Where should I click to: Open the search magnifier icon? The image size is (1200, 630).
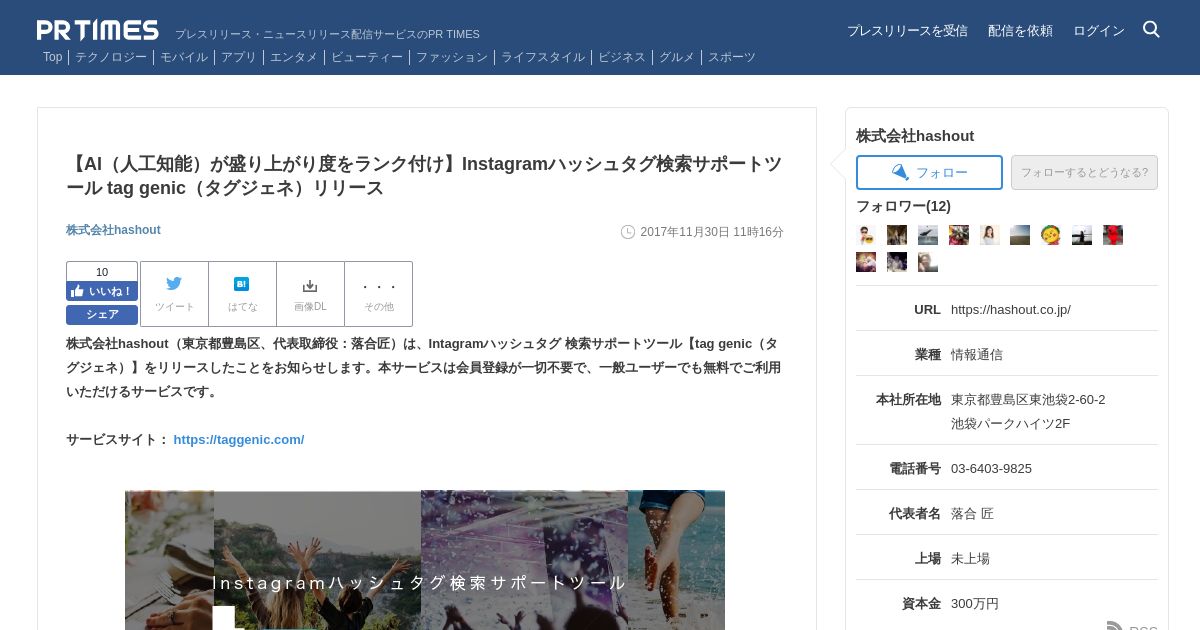(1151, 30)
